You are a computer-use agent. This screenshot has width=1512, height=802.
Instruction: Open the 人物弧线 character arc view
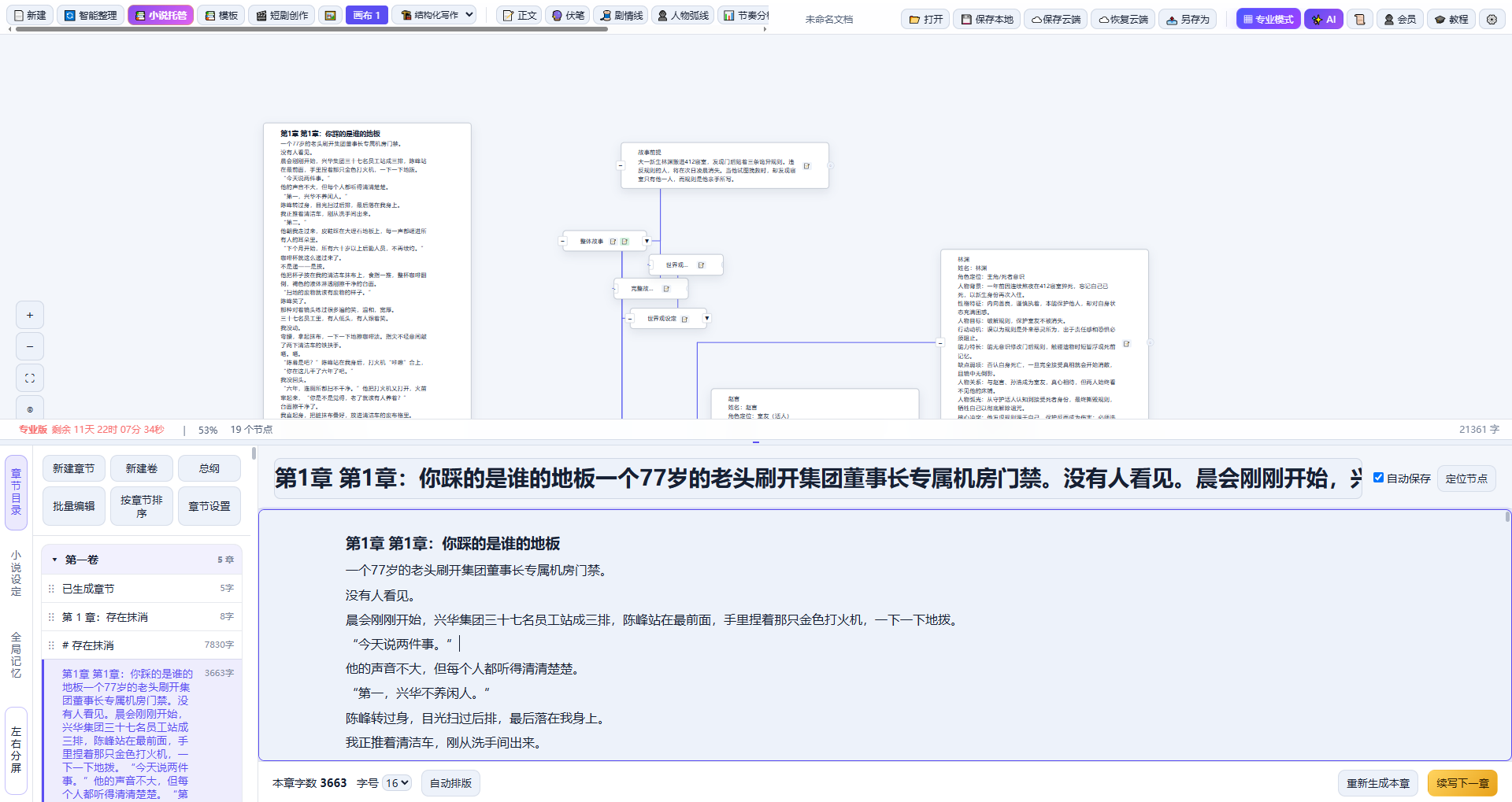click(683, 15)
